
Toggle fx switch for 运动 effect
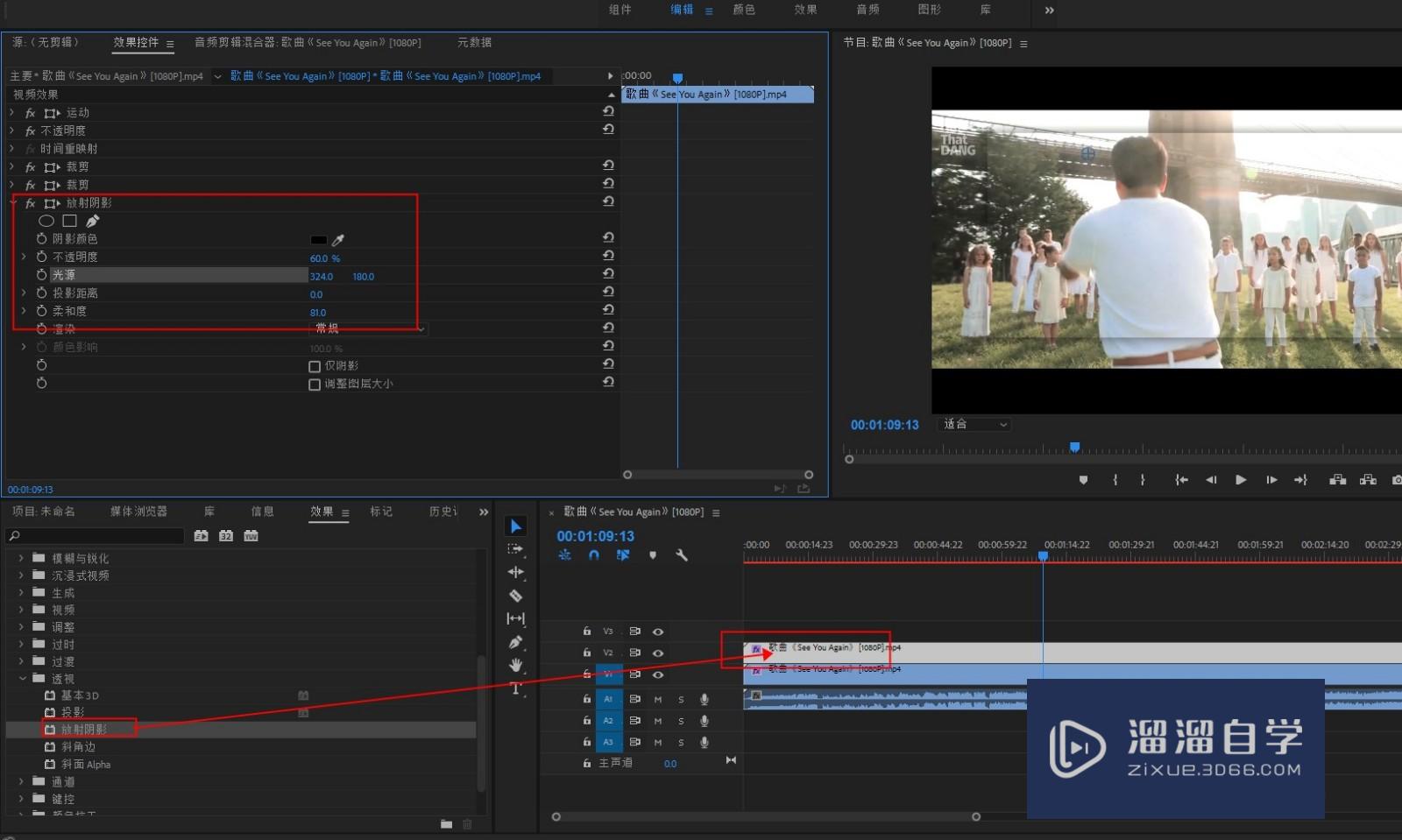point(30,113)
